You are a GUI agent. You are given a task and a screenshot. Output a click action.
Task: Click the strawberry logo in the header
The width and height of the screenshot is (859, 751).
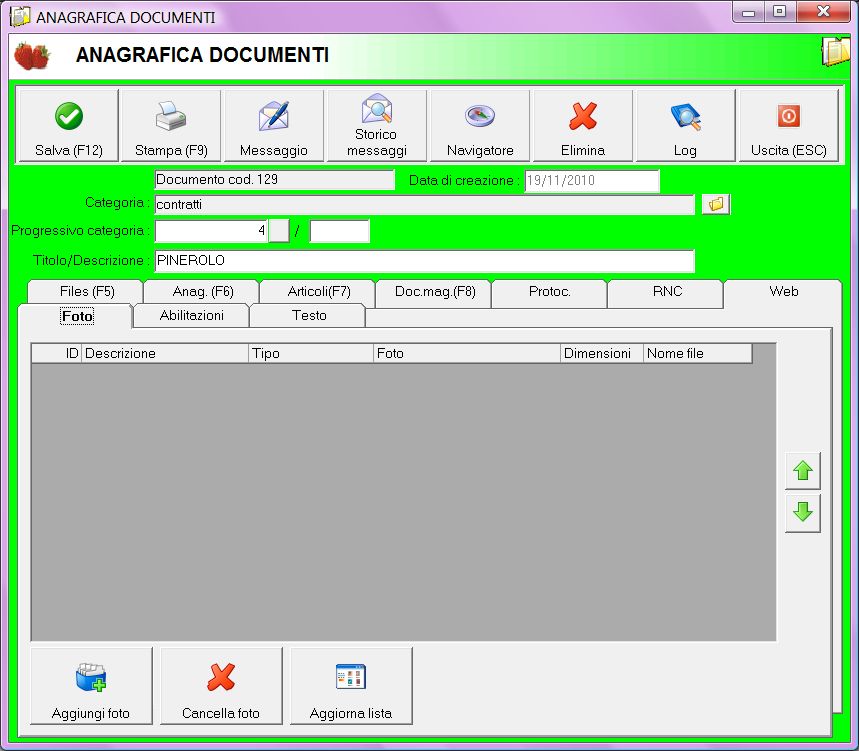(x=32, y=55)
